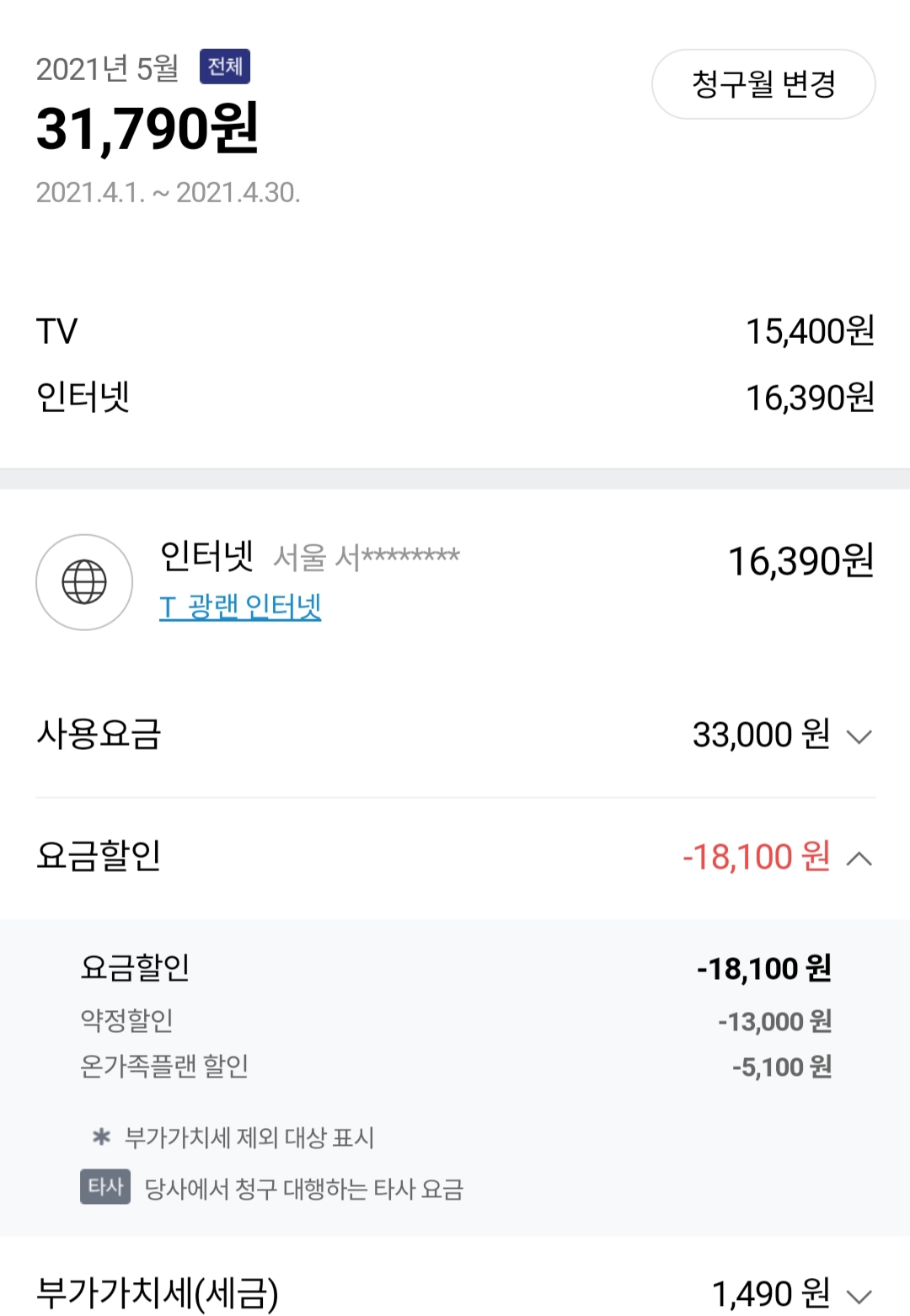Collapse the 요금할인 section chevron
910x1316 pixels.
(859, 859)
